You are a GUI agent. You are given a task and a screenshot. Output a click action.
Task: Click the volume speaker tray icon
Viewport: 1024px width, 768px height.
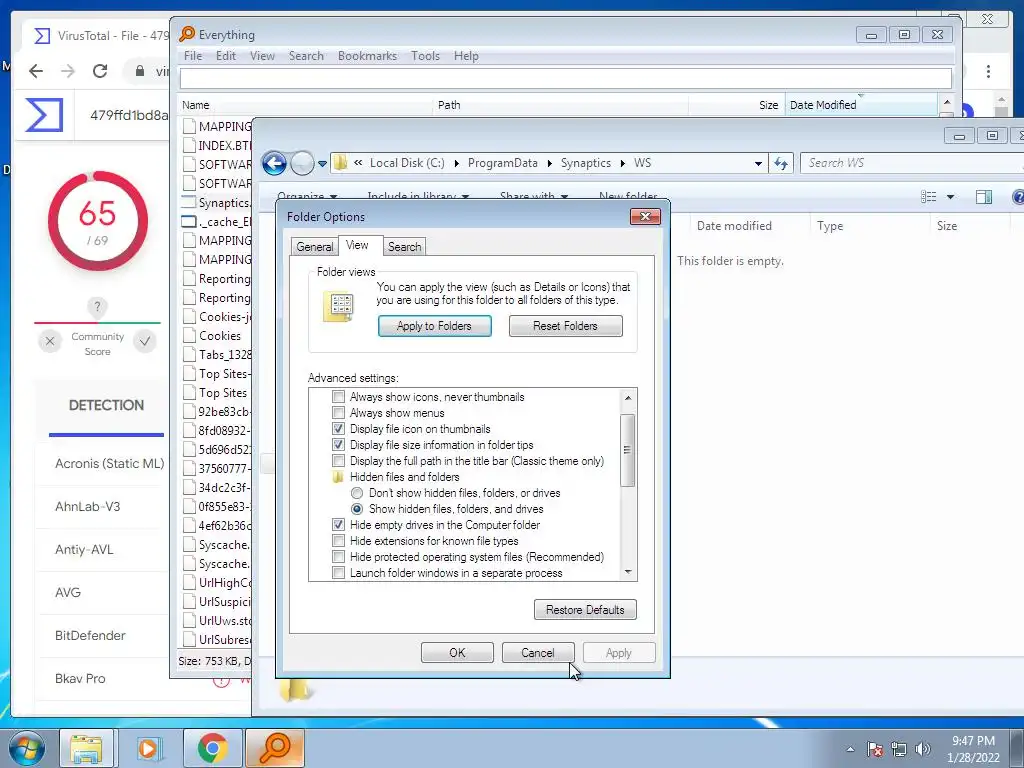pos(922,749)
